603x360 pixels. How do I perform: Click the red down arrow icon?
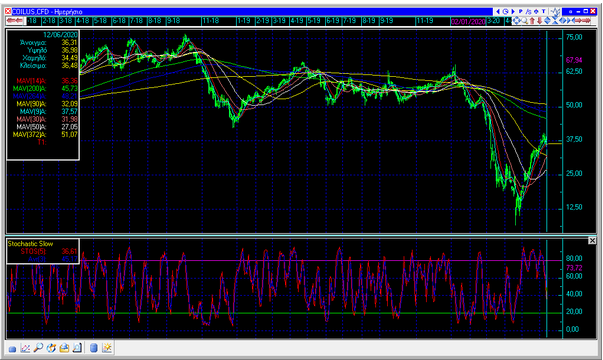[x=540, y=21]
